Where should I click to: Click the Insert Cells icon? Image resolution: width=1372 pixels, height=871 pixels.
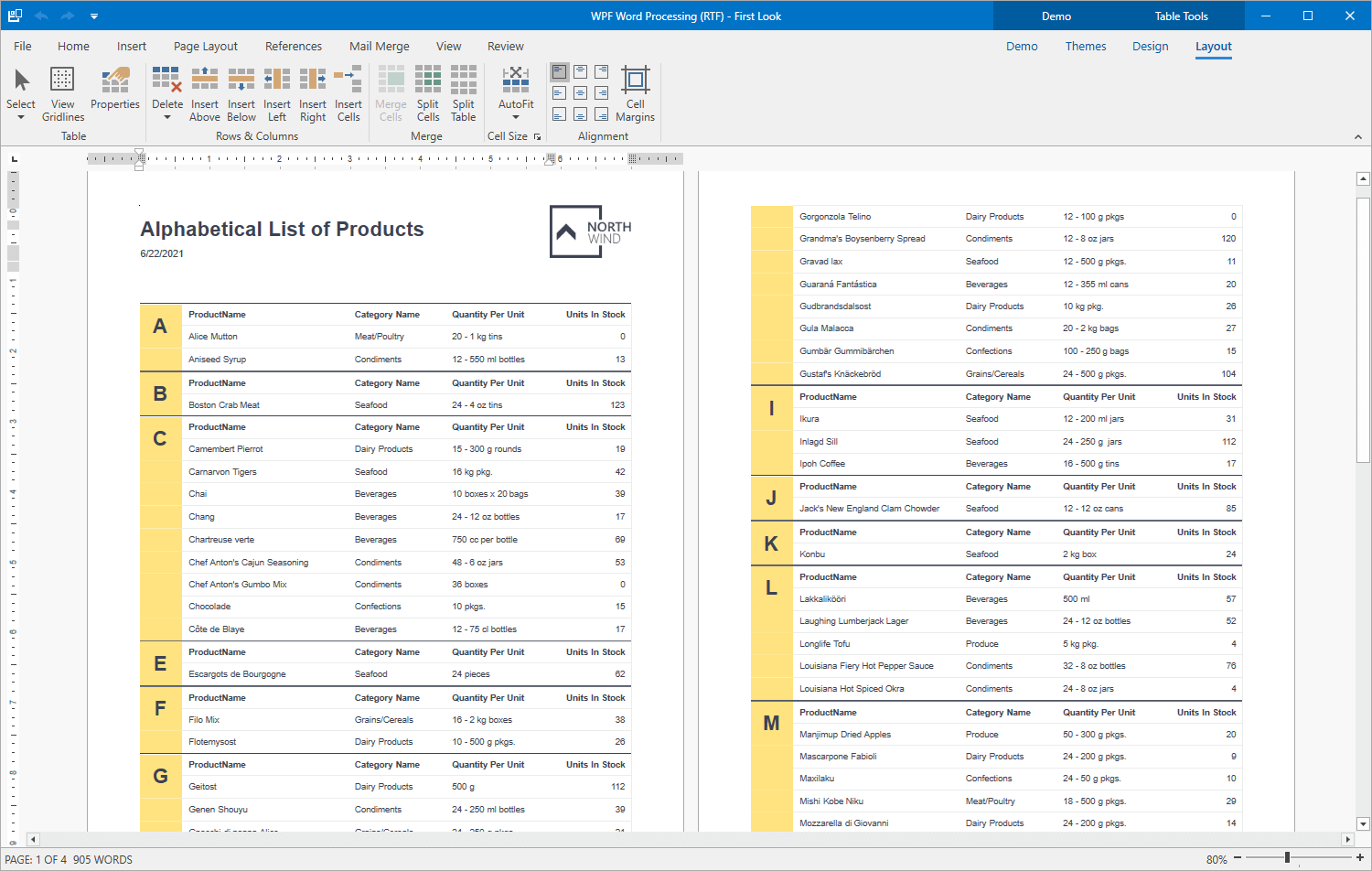(348, 81)
